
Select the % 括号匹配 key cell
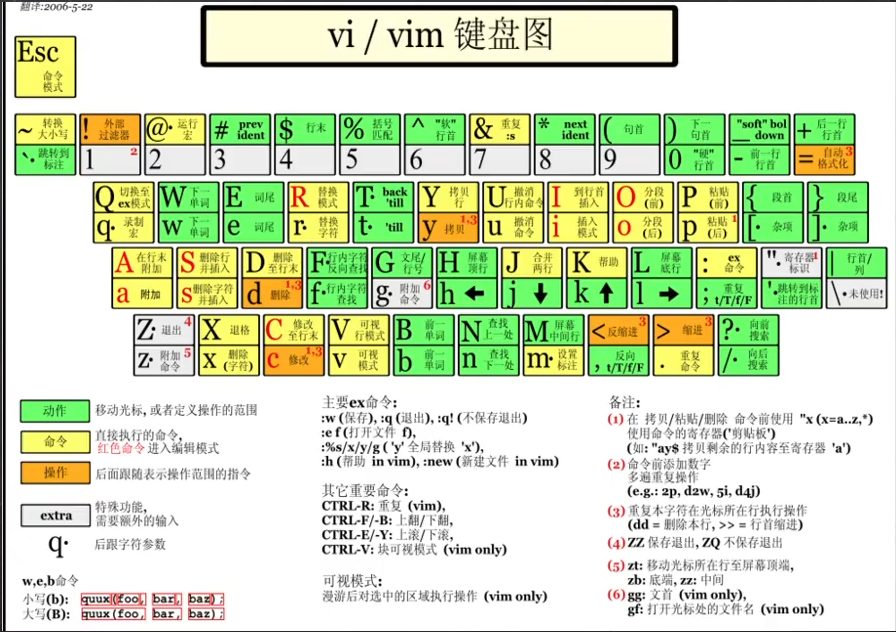click(370, 129)
